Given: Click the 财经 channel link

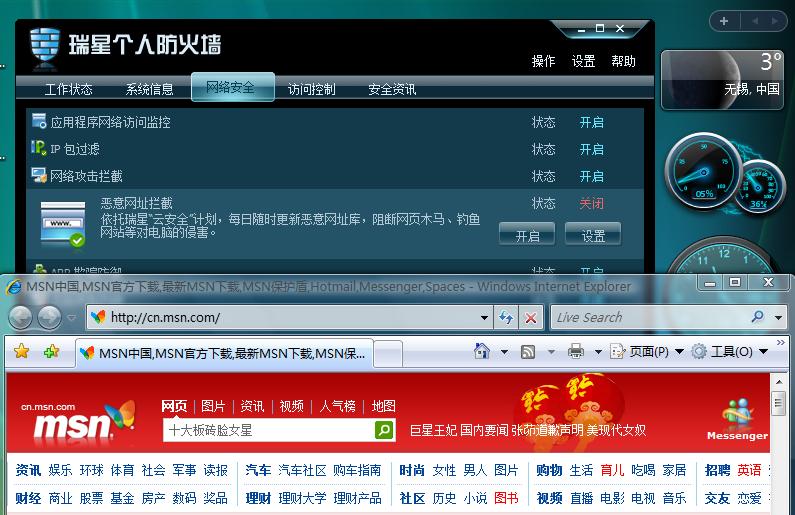Looking at the screenshot, I should 28,498.
